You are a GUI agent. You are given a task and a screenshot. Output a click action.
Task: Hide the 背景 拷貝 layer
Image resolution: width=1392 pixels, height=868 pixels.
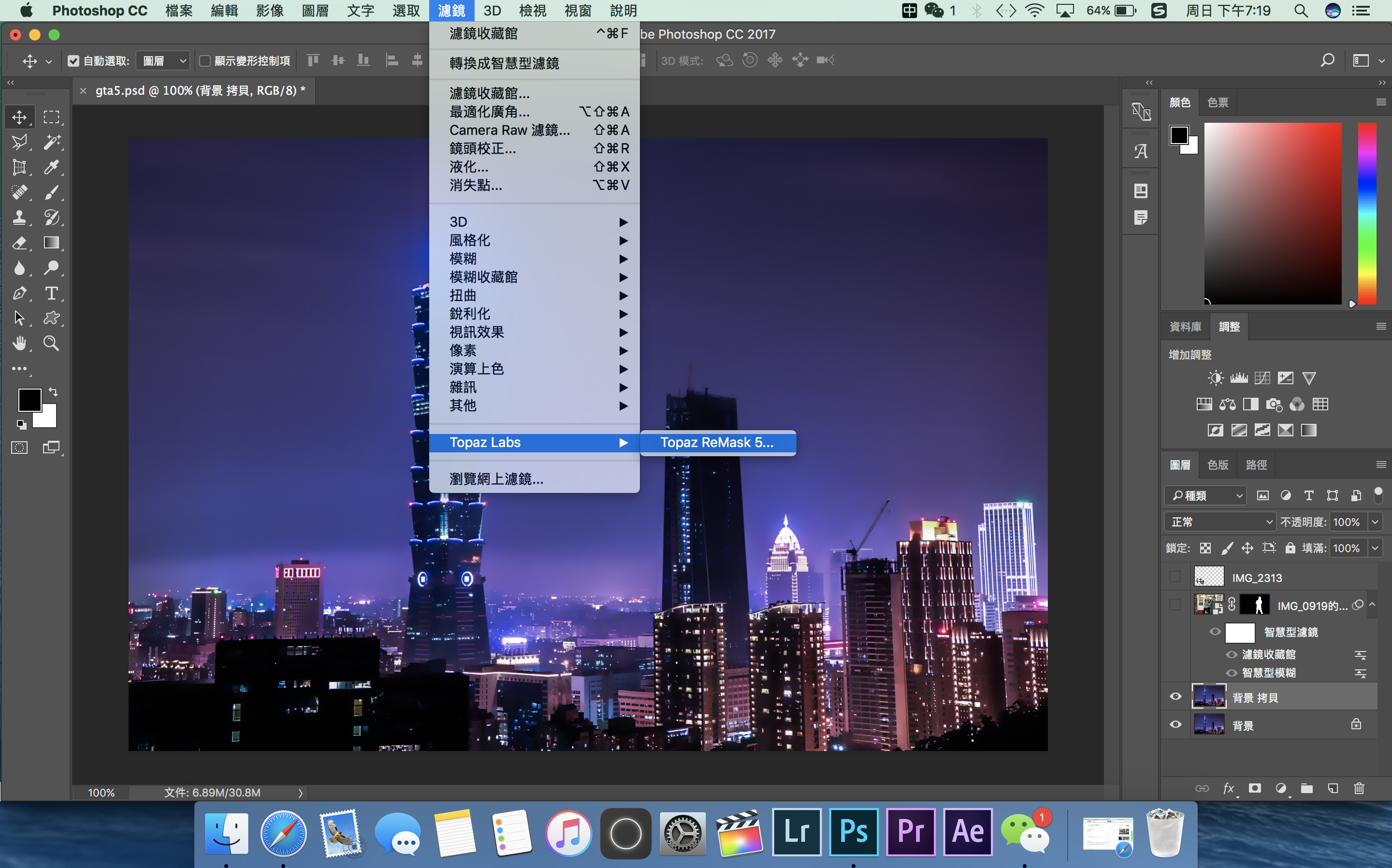coord(1175,697)
